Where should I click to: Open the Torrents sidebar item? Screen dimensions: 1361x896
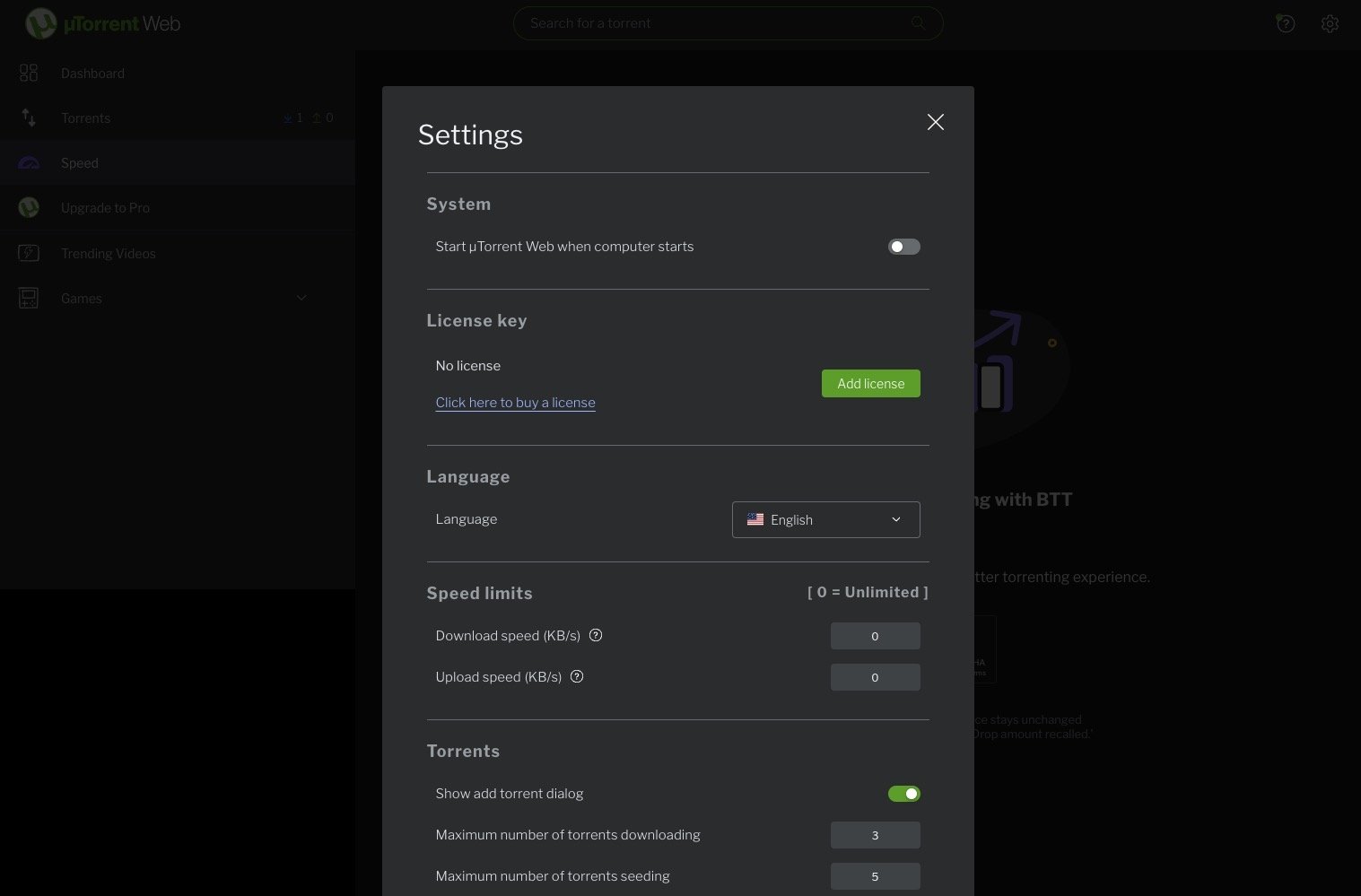(x=178, y=117)
